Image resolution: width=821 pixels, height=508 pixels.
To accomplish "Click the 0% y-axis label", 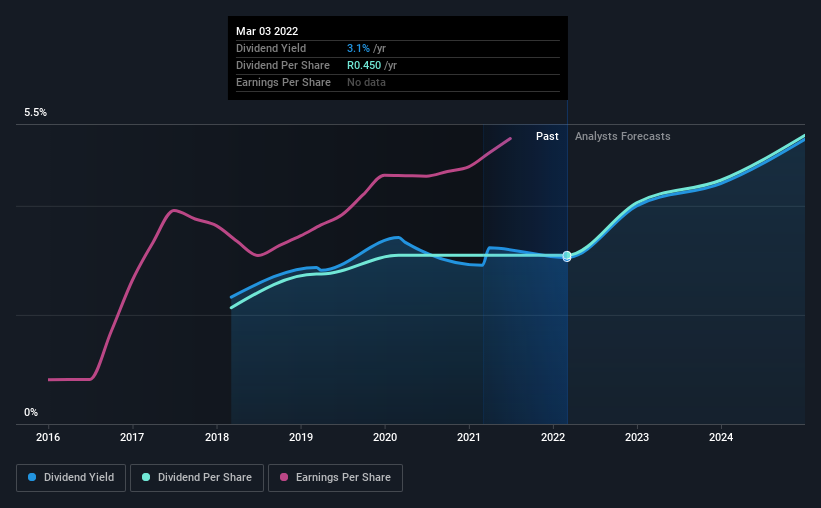I will 31,413.
